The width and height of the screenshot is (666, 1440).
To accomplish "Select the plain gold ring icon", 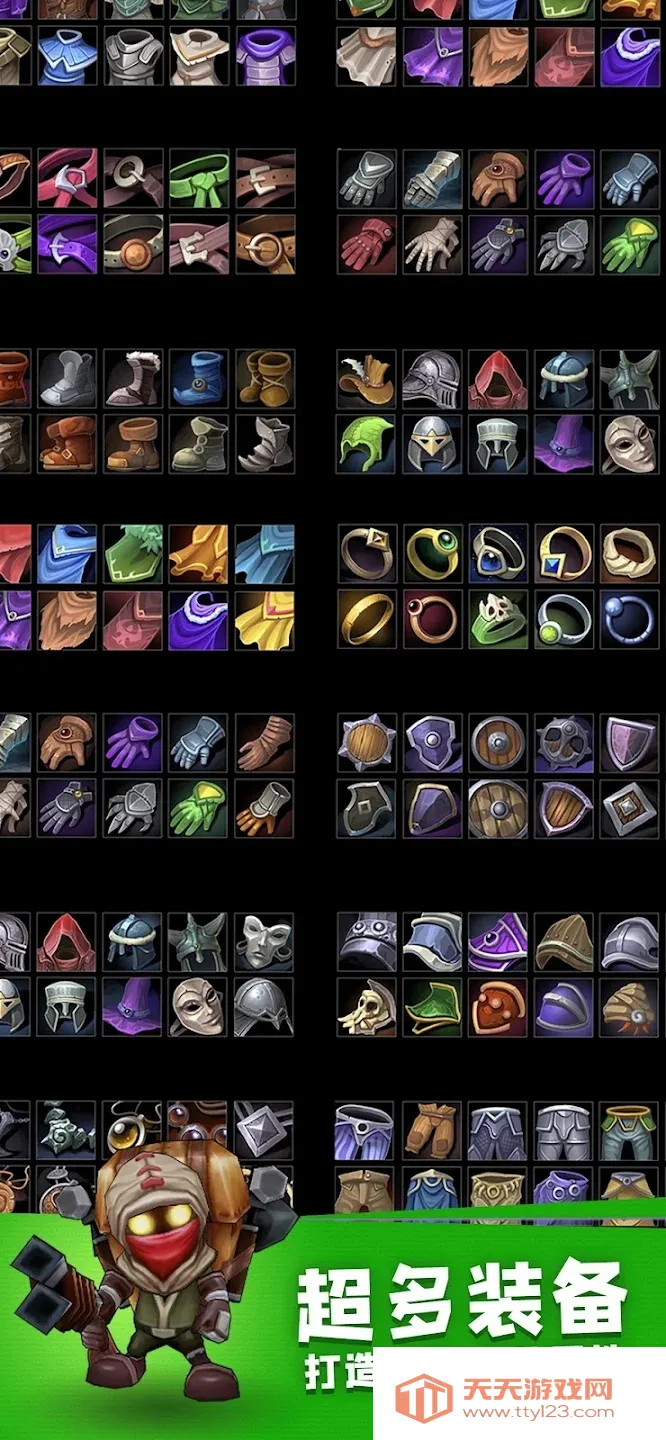I will (366, 619).
